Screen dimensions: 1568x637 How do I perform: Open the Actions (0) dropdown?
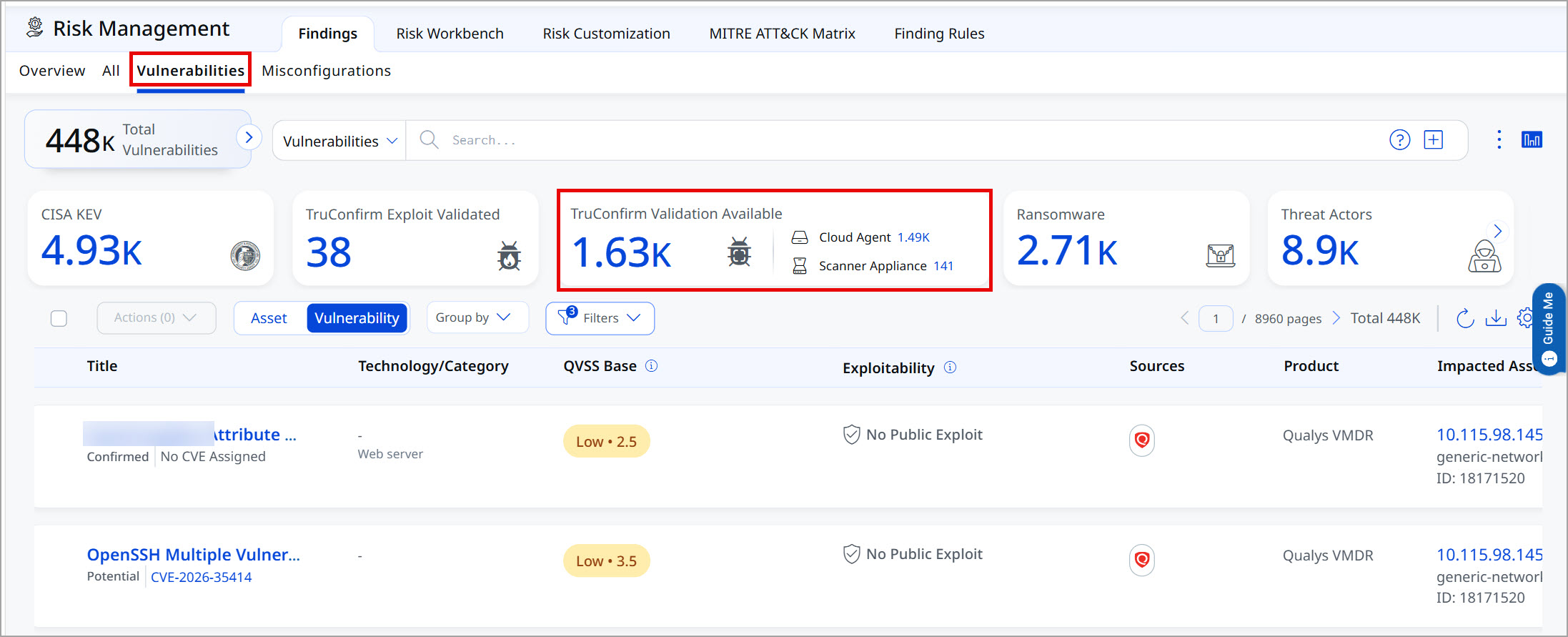156,317
